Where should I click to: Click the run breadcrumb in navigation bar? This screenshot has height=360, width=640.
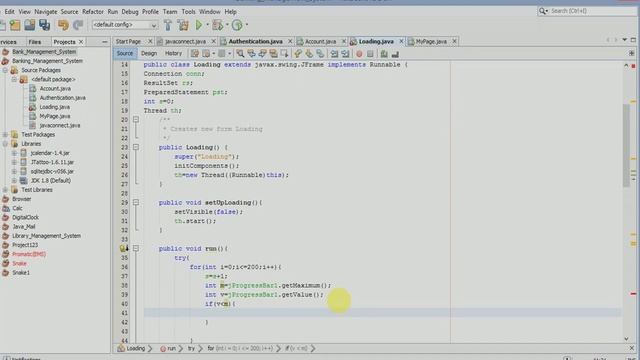coord(171,349)
